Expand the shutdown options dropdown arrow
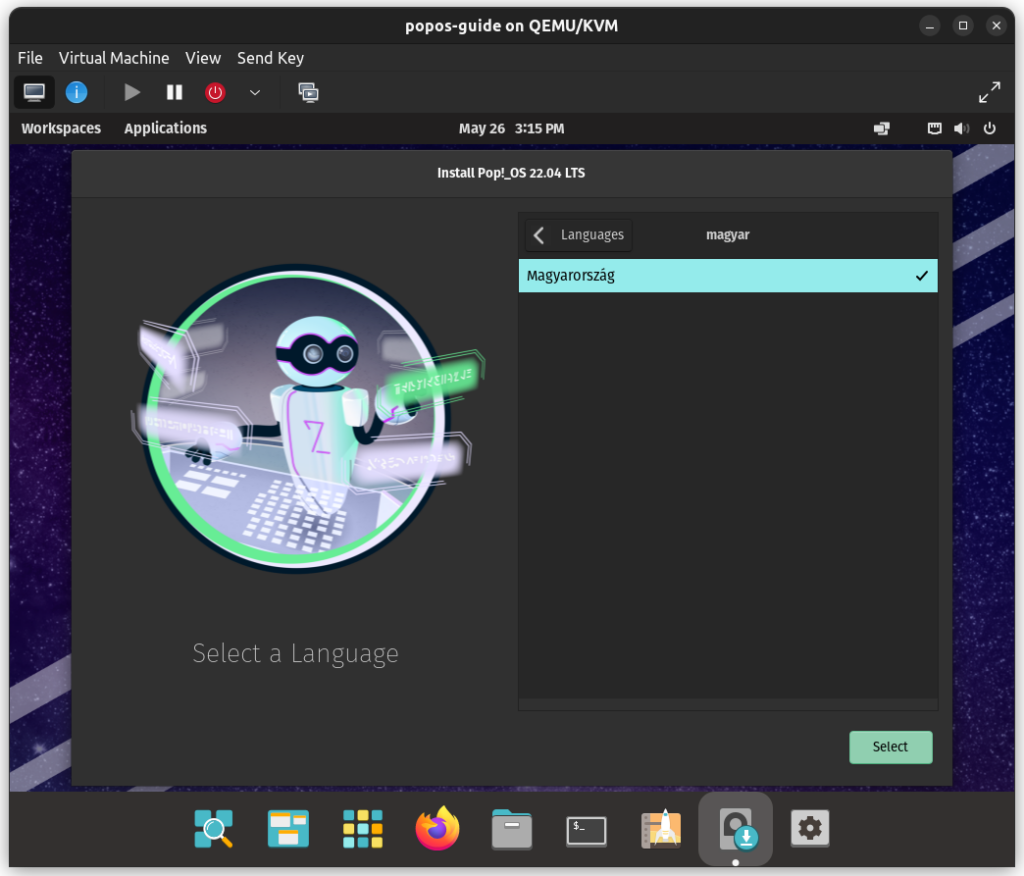1024x876 pixels. coord(255,92)
